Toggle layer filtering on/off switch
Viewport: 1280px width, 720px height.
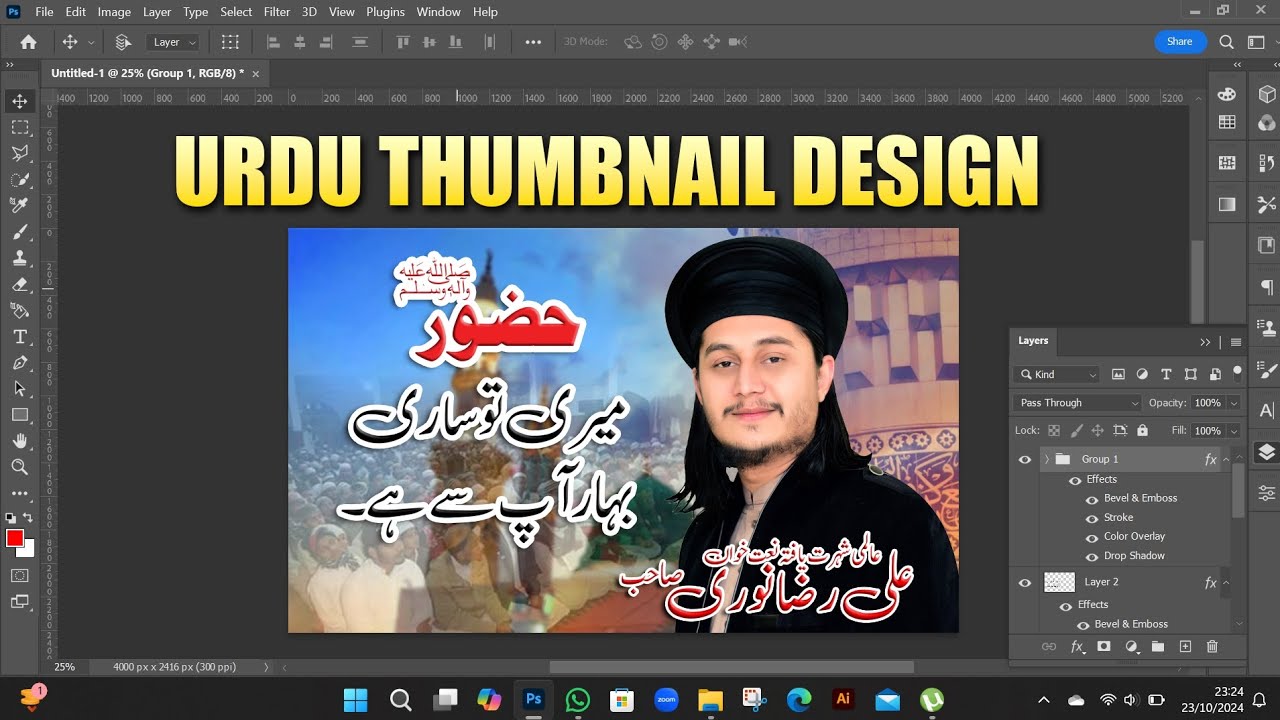pos(1237,372)
